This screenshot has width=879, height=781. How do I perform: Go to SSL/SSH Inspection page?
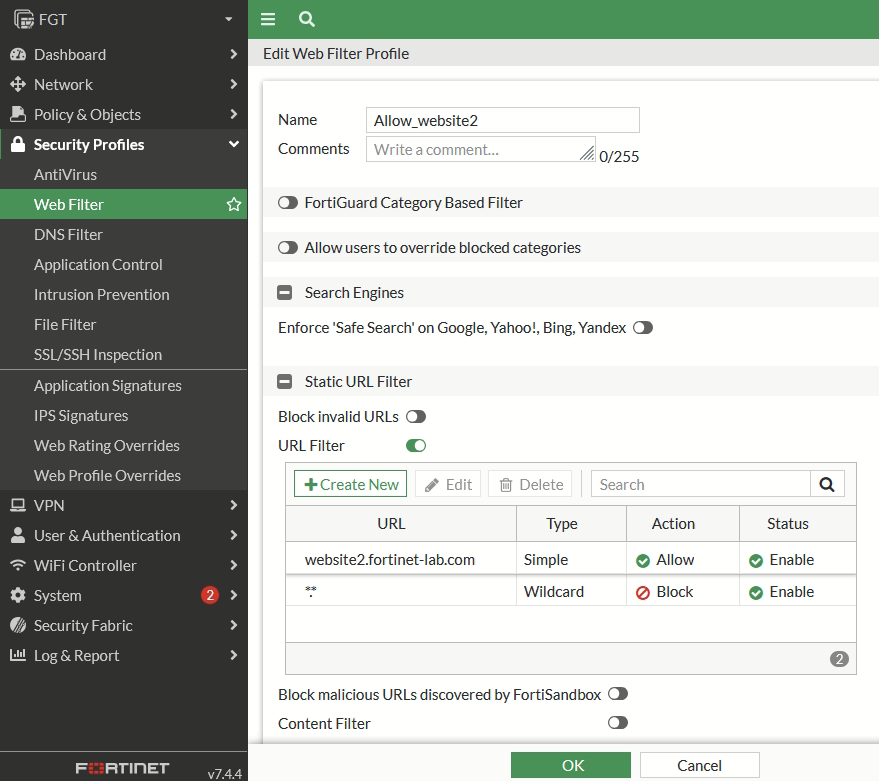click(x=97, y=355)
